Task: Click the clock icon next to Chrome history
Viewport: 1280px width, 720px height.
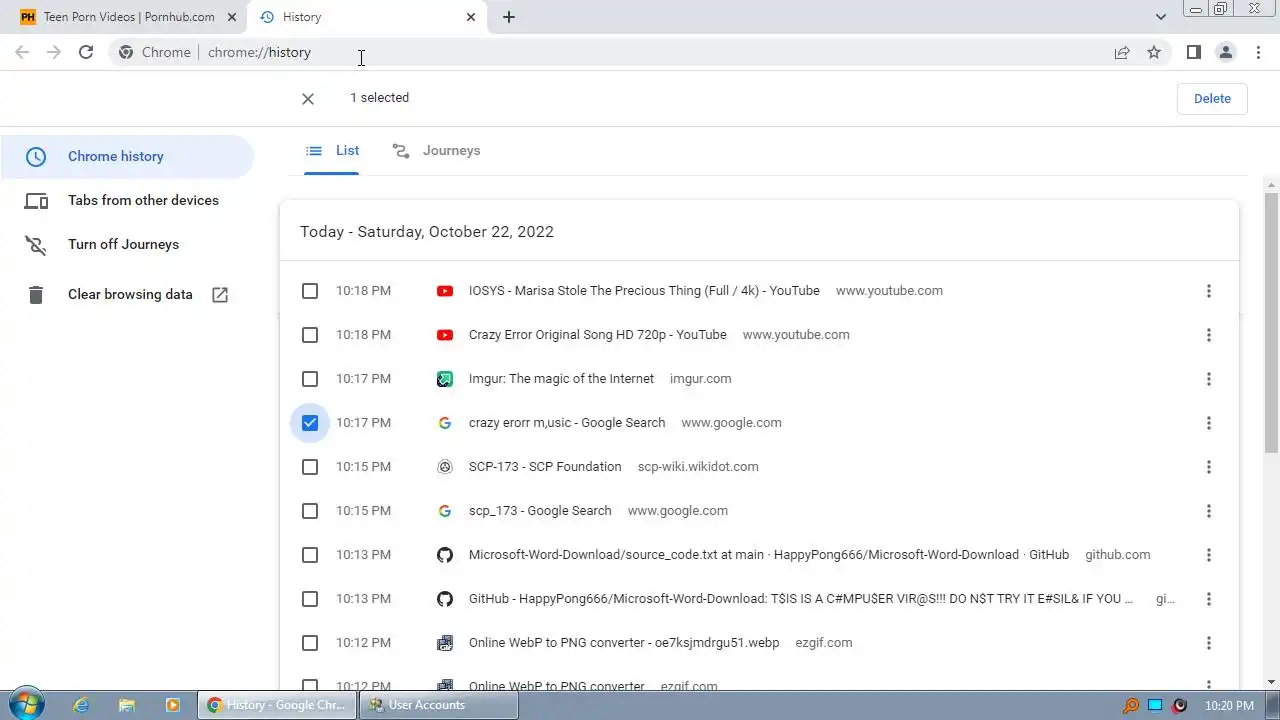Action: click(36, 156)
